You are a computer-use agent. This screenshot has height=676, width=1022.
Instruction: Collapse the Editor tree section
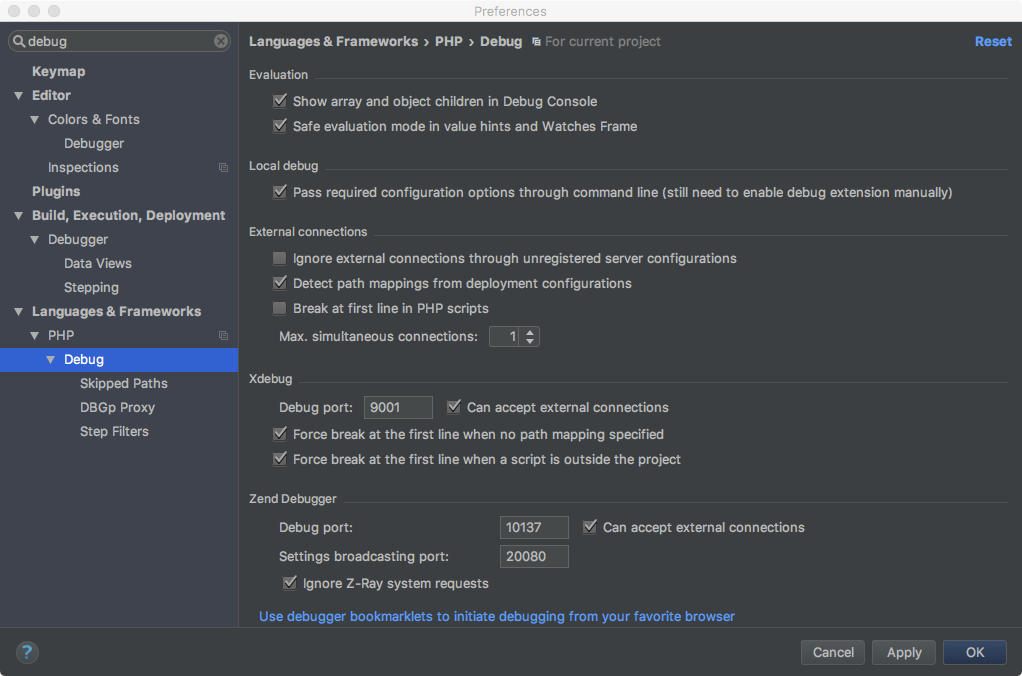(18, 96)
